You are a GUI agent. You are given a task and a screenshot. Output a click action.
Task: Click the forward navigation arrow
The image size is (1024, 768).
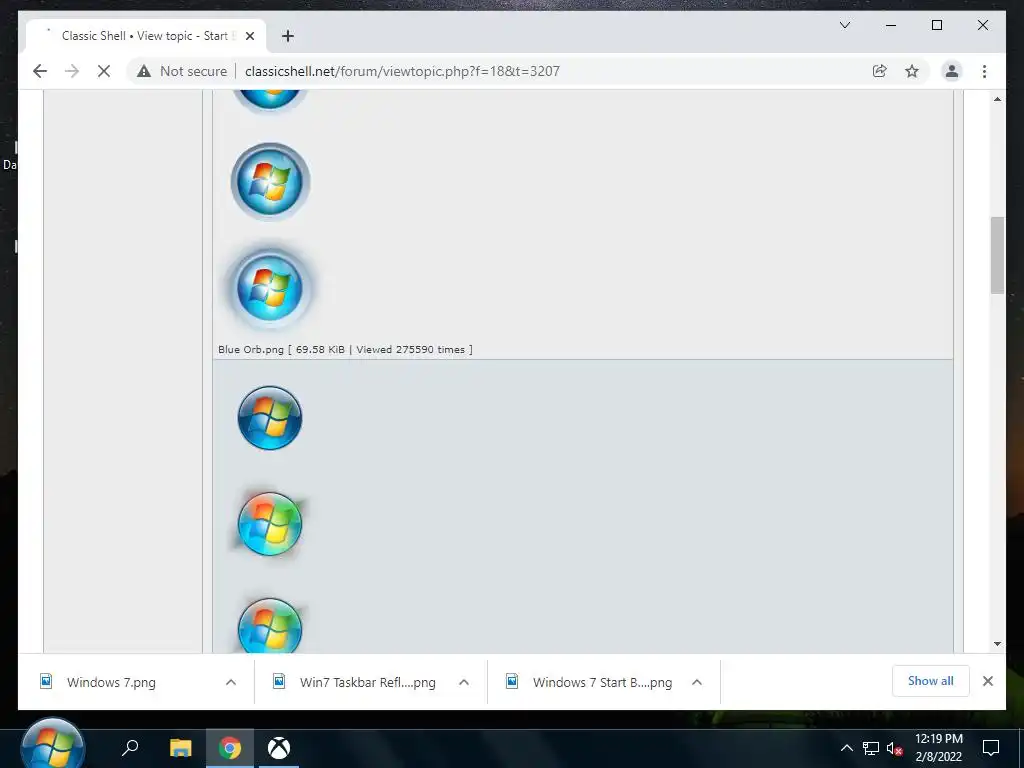pyautogui.click(x=72, y=71)
